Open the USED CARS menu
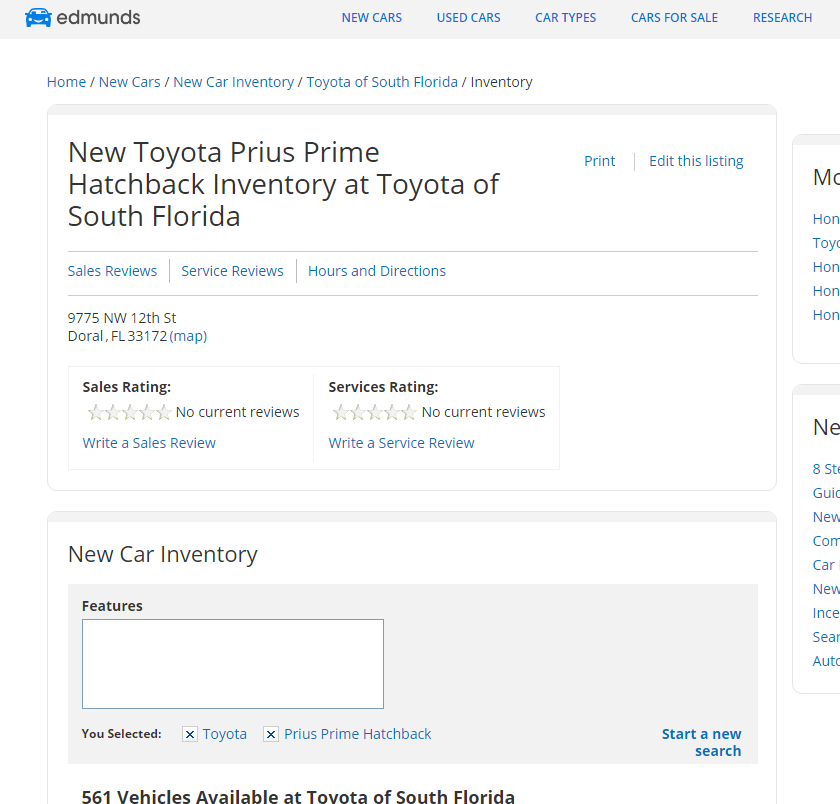 pyautogui.click(x=468, y=18)
